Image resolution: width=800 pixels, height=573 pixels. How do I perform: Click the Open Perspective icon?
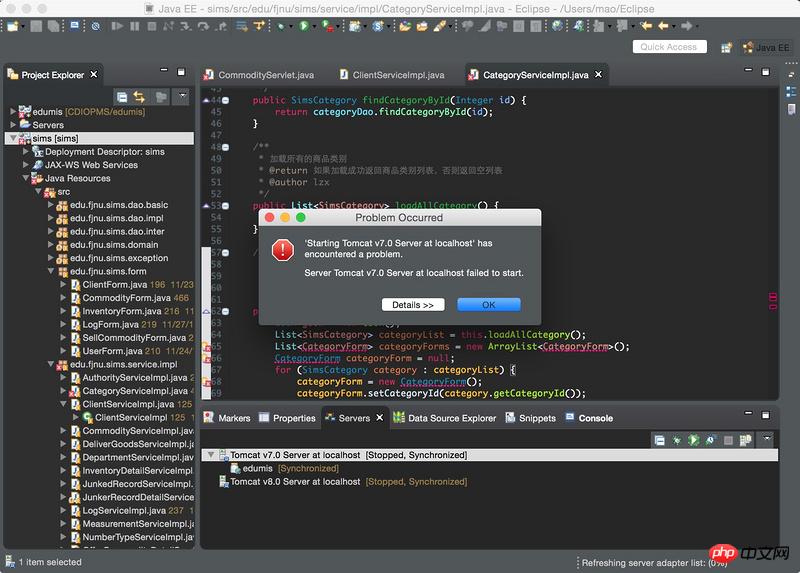point(724,47)
